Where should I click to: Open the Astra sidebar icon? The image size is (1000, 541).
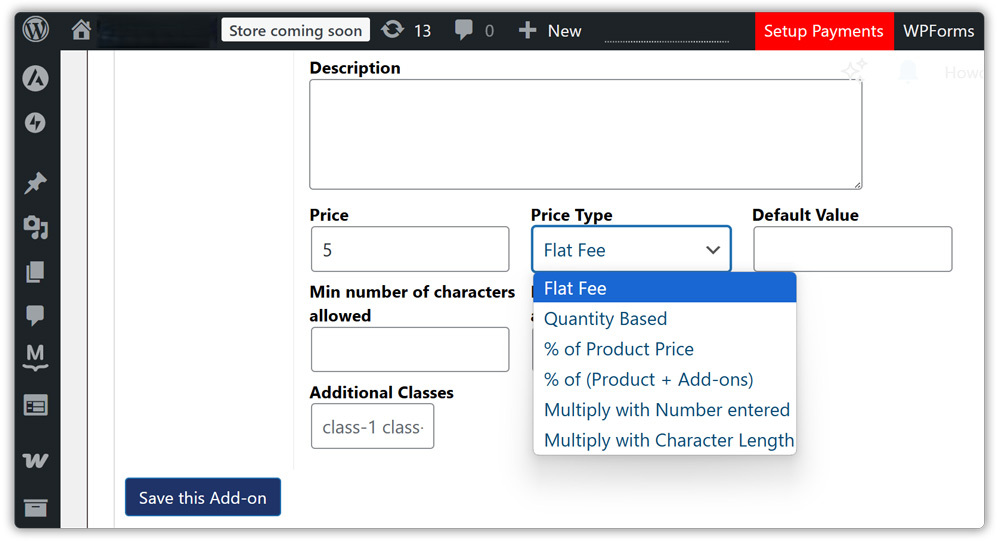point(36,78)
